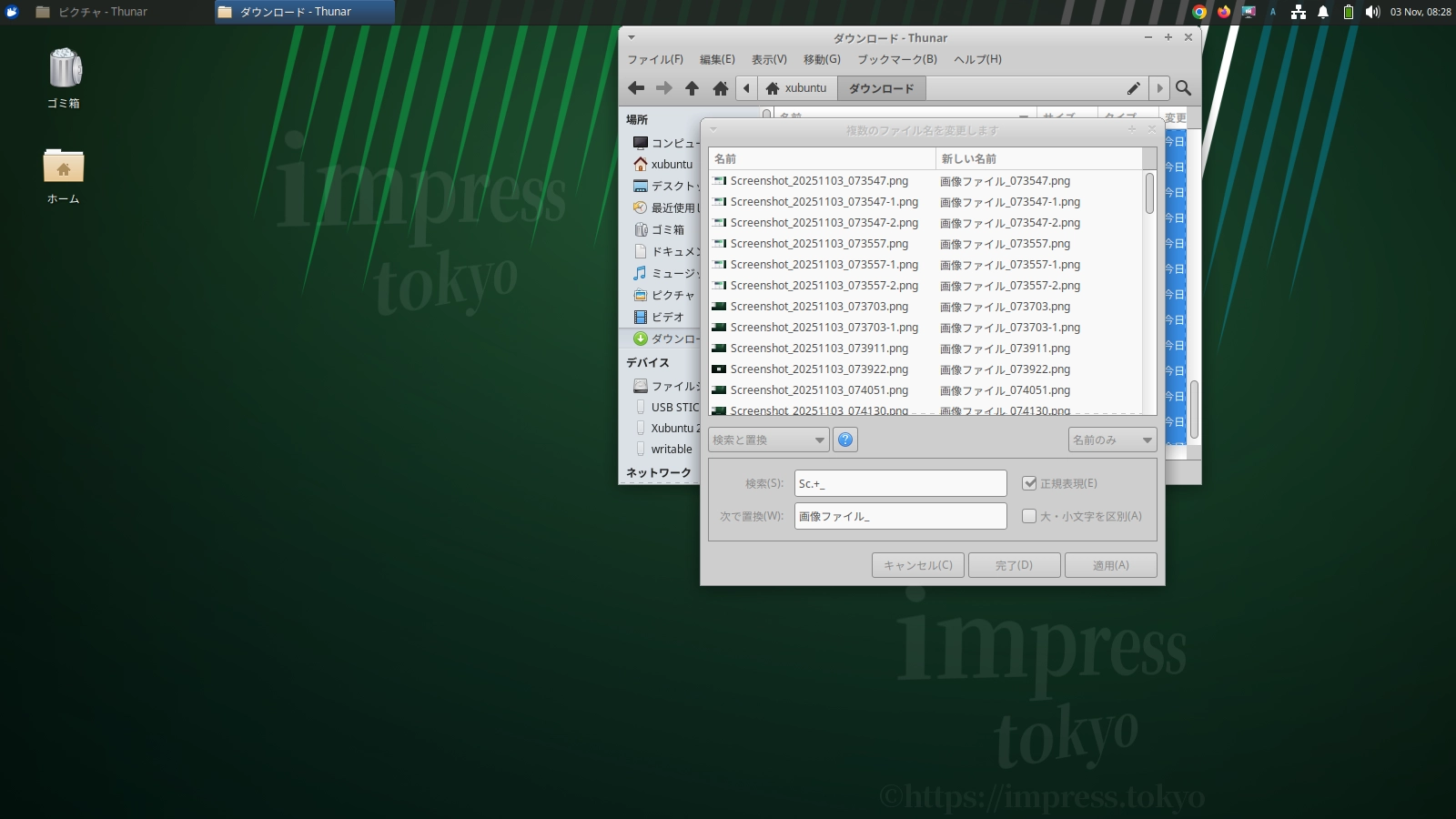Select Screenshot_20251103_074051.png row

pos(925,390)
